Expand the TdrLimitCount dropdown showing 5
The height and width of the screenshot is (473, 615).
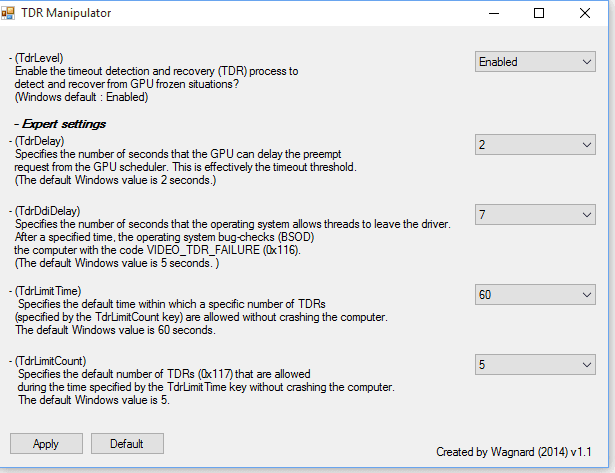point(535,365)
